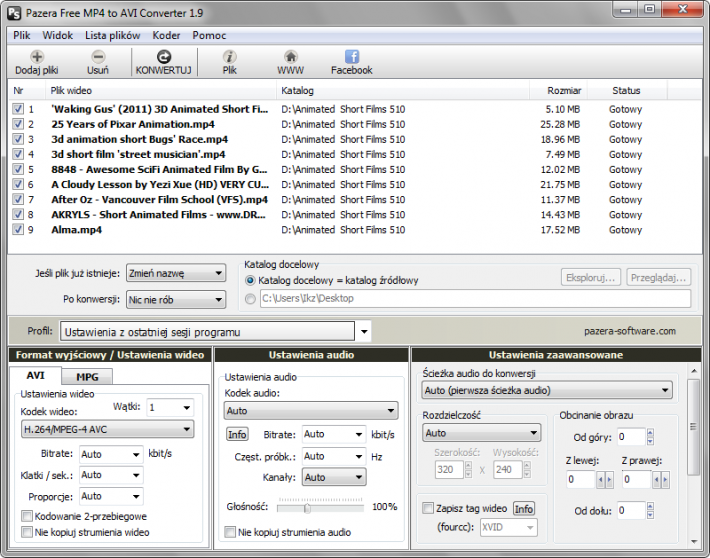The image size is (710, 558).
Task: Open Rozdzielczość resolution dropdown
Action: [481, 433]
